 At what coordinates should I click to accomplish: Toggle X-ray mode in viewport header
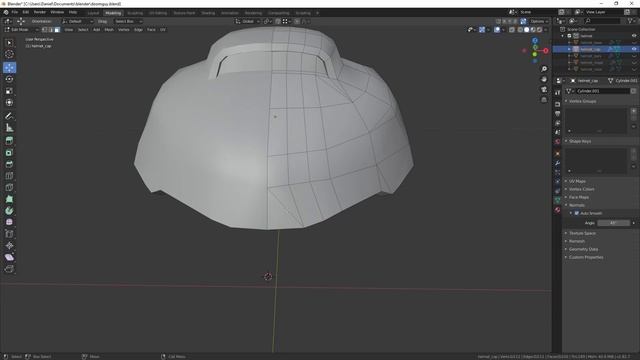coord(512,30)
